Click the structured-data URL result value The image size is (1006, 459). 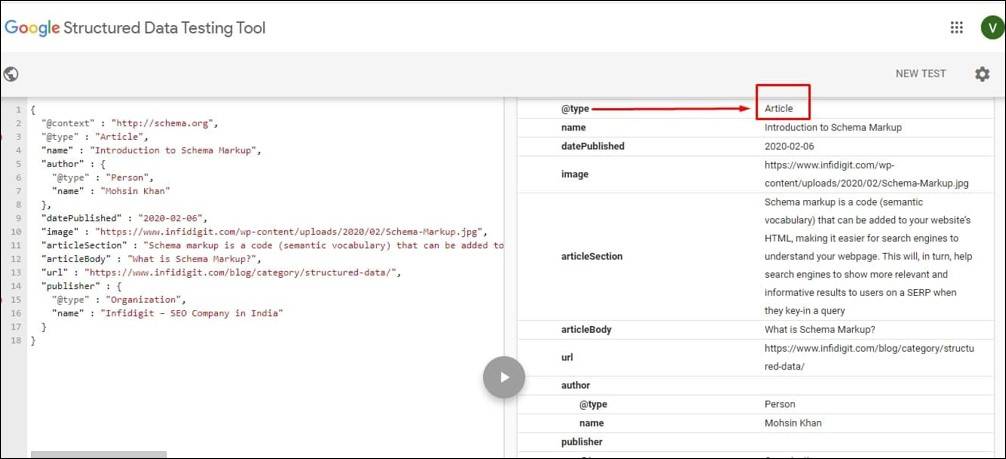pyautogui.click(x=869, y=358)
